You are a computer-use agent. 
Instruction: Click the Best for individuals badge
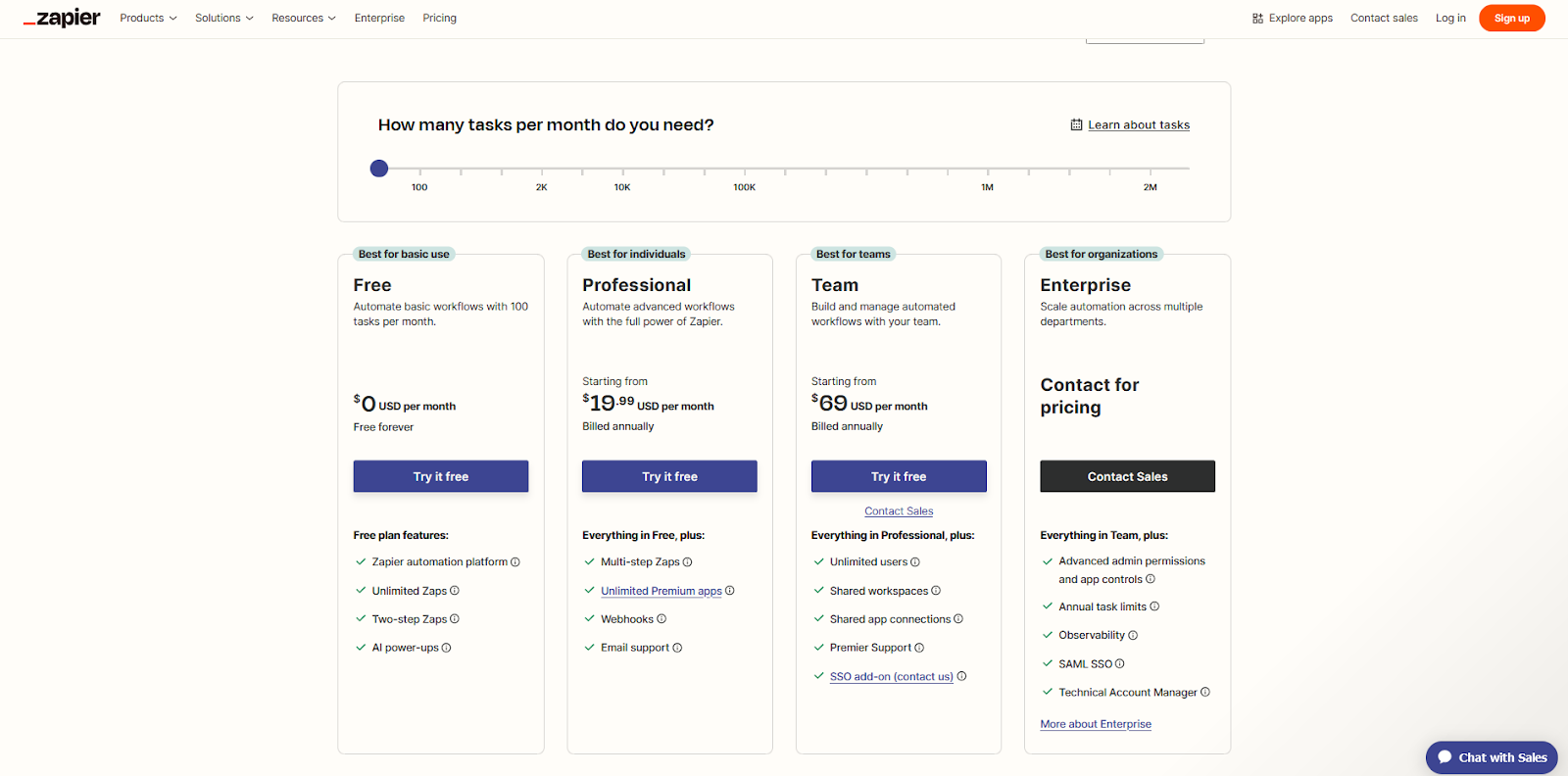coord(637,254)
